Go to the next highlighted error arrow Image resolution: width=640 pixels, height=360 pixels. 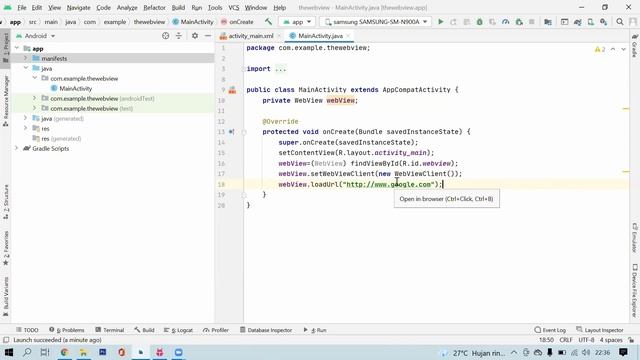623,49
